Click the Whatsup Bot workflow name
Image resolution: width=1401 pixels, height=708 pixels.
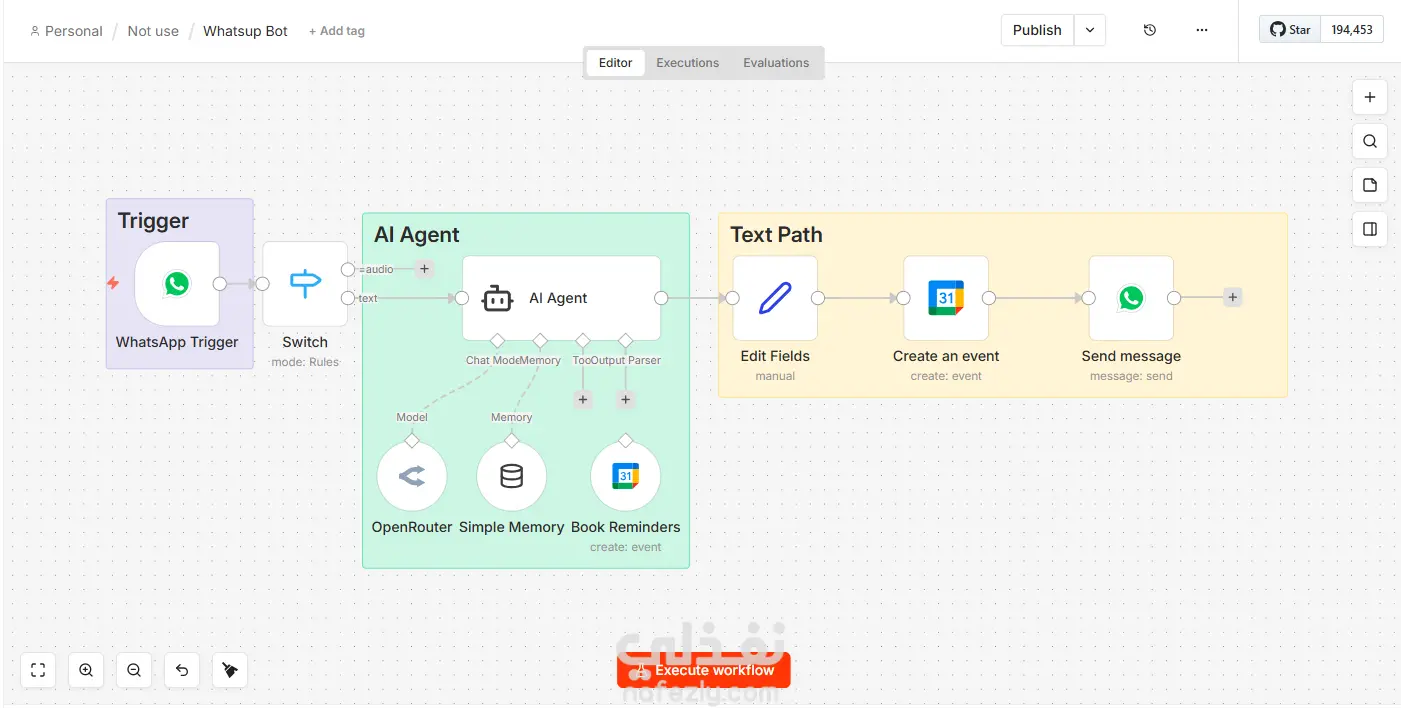(245, 31)
